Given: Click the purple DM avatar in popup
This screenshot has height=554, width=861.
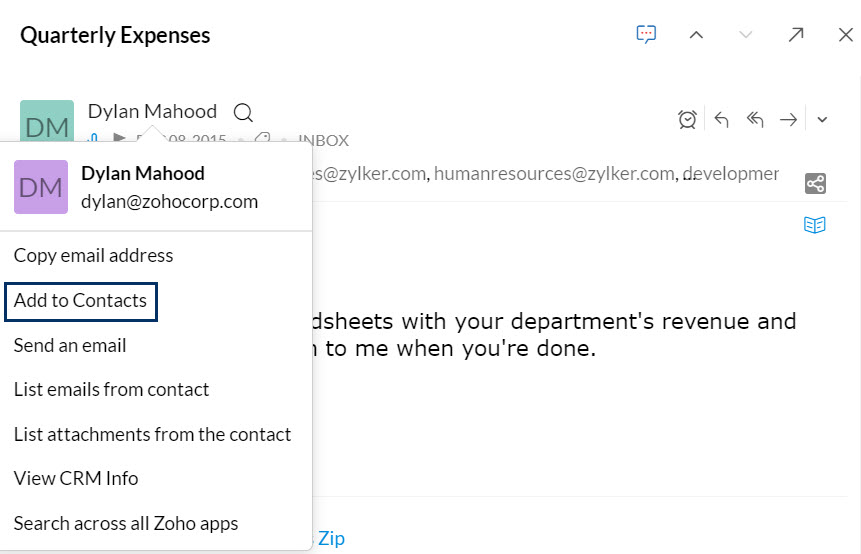Looking at the screenshot, I should coord(41,187).
